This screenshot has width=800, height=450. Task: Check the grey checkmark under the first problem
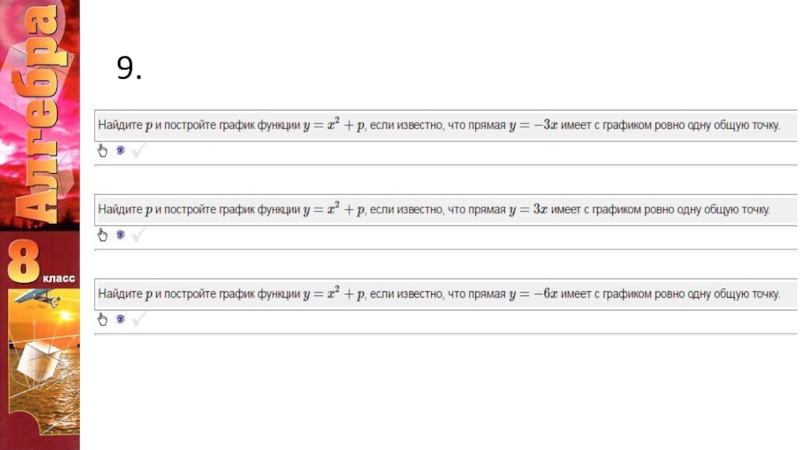coord(139,150)
